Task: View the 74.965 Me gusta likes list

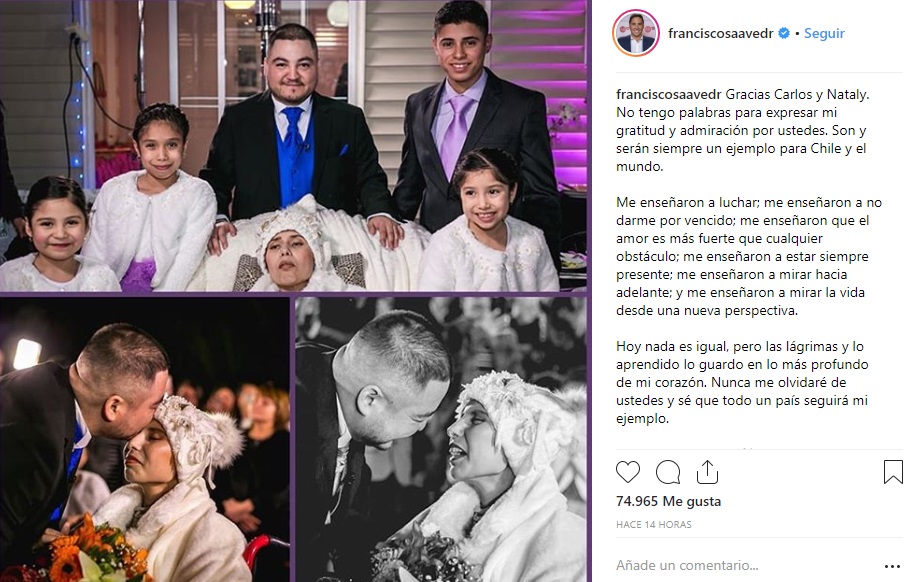Action: click(669, 501)
